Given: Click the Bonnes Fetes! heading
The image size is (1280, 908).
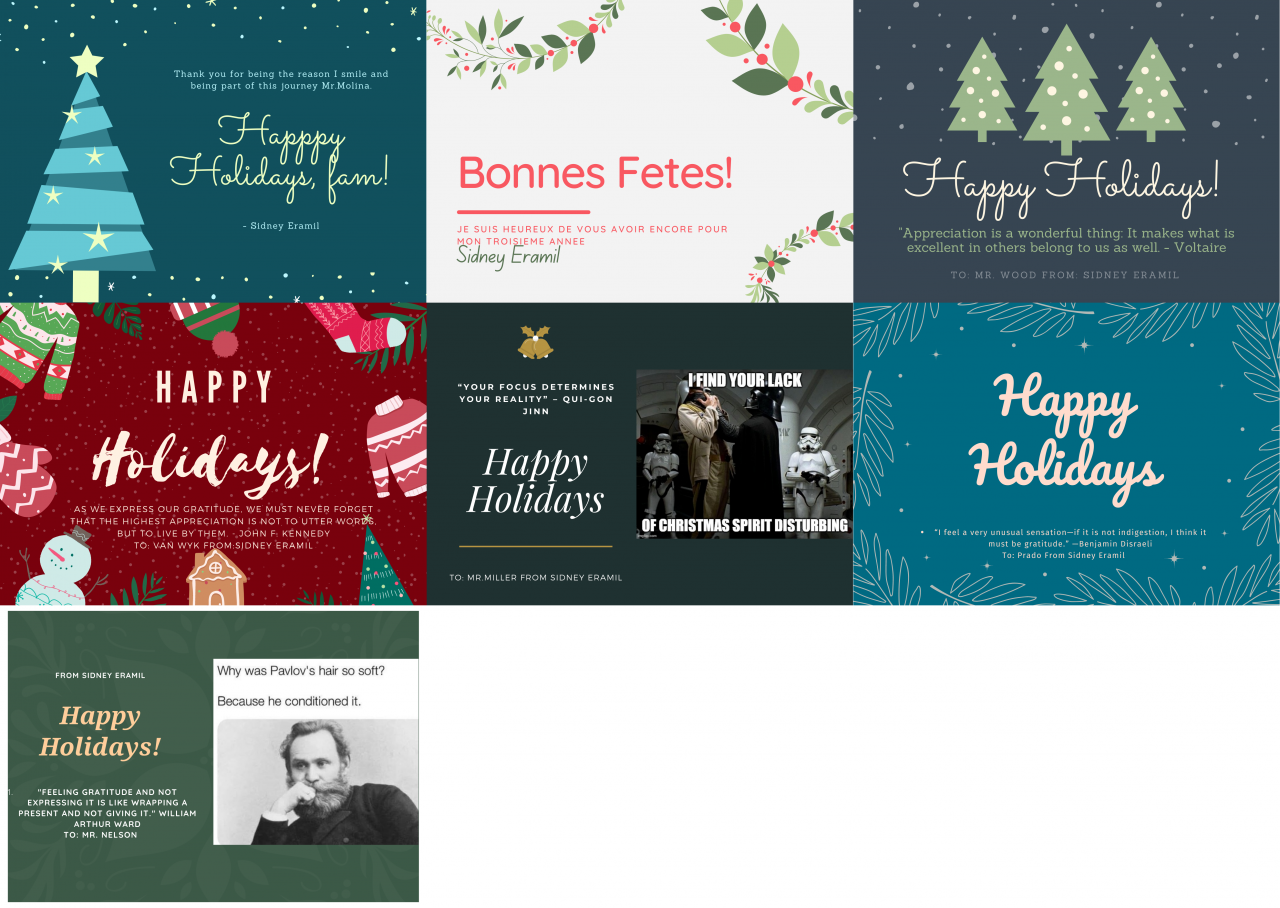Looking at the screenshot, I should (x=595, y=173).
